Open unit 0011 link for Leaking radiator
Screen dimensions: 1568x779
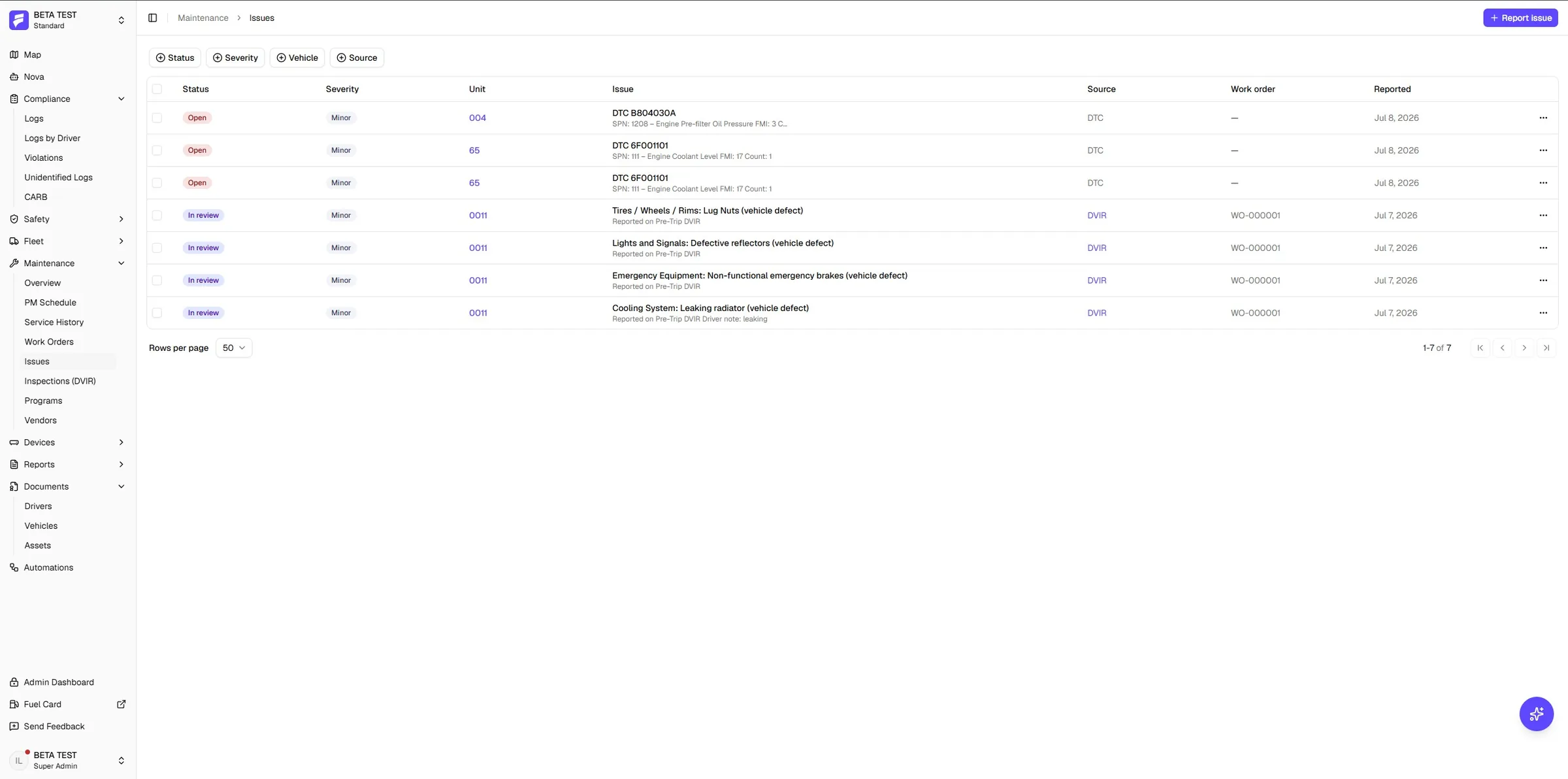pyautogui.click(x=478, y=313)
